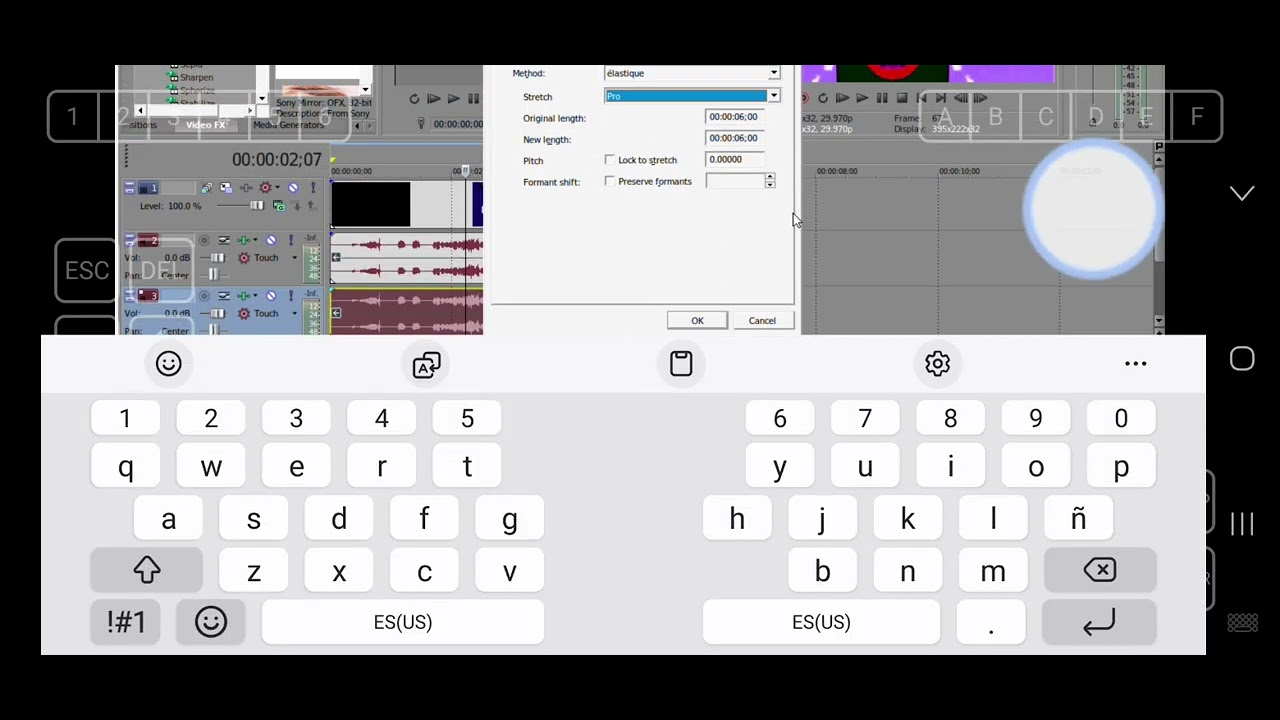This screenshot has width=1280, height=720.
Task: Select the Sharpen effect in list
Action: point(196,77)
